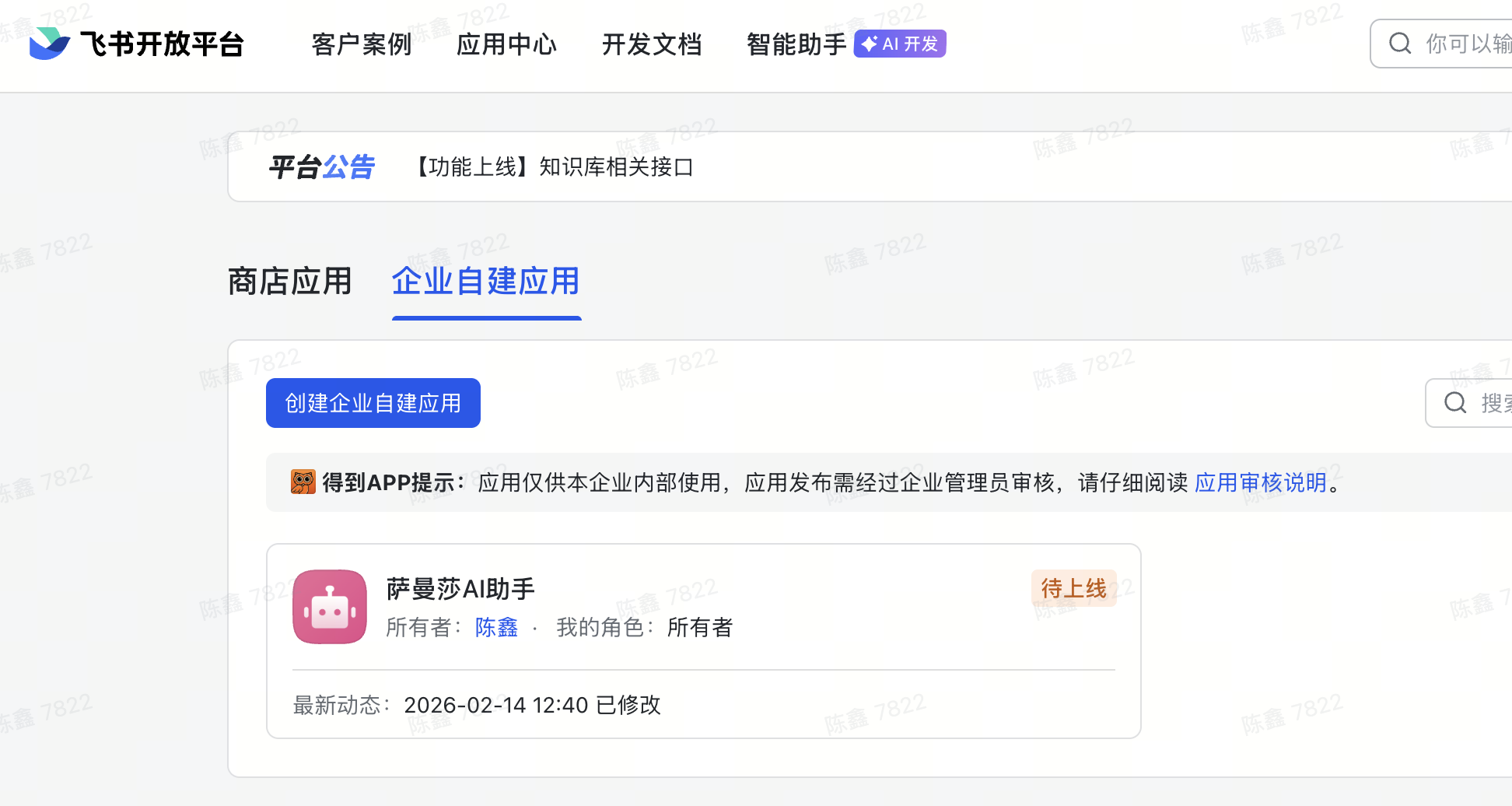Click the blue bird logo mark
This screenshot has width=1512, height=806.
[48, 44]
